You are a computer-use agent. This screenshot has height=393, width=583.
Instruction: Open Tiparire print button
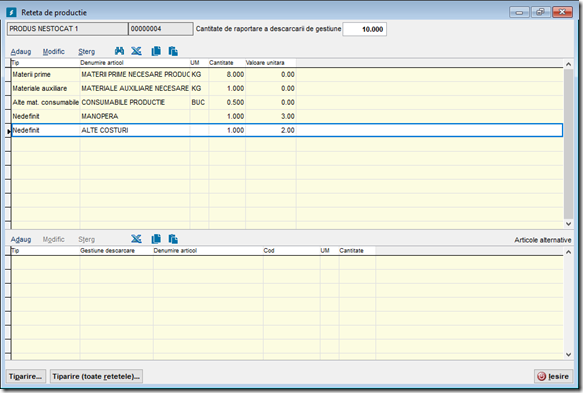click(26, 376)
